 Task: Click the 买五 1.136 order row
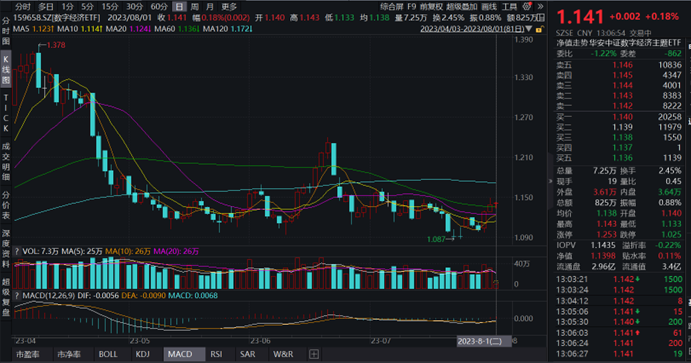pos(618,158)
